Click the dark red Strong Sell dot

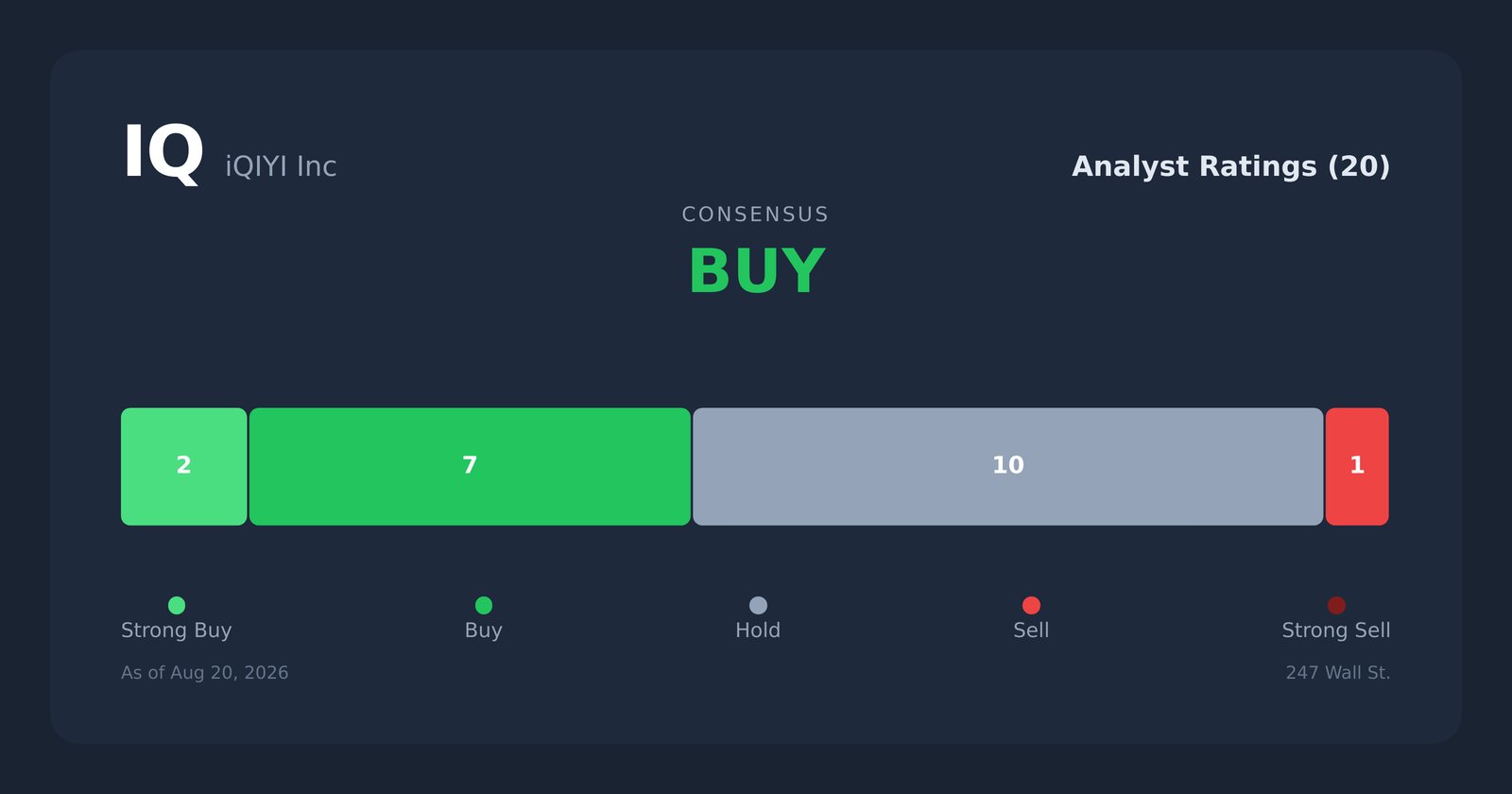[1336, 605]
